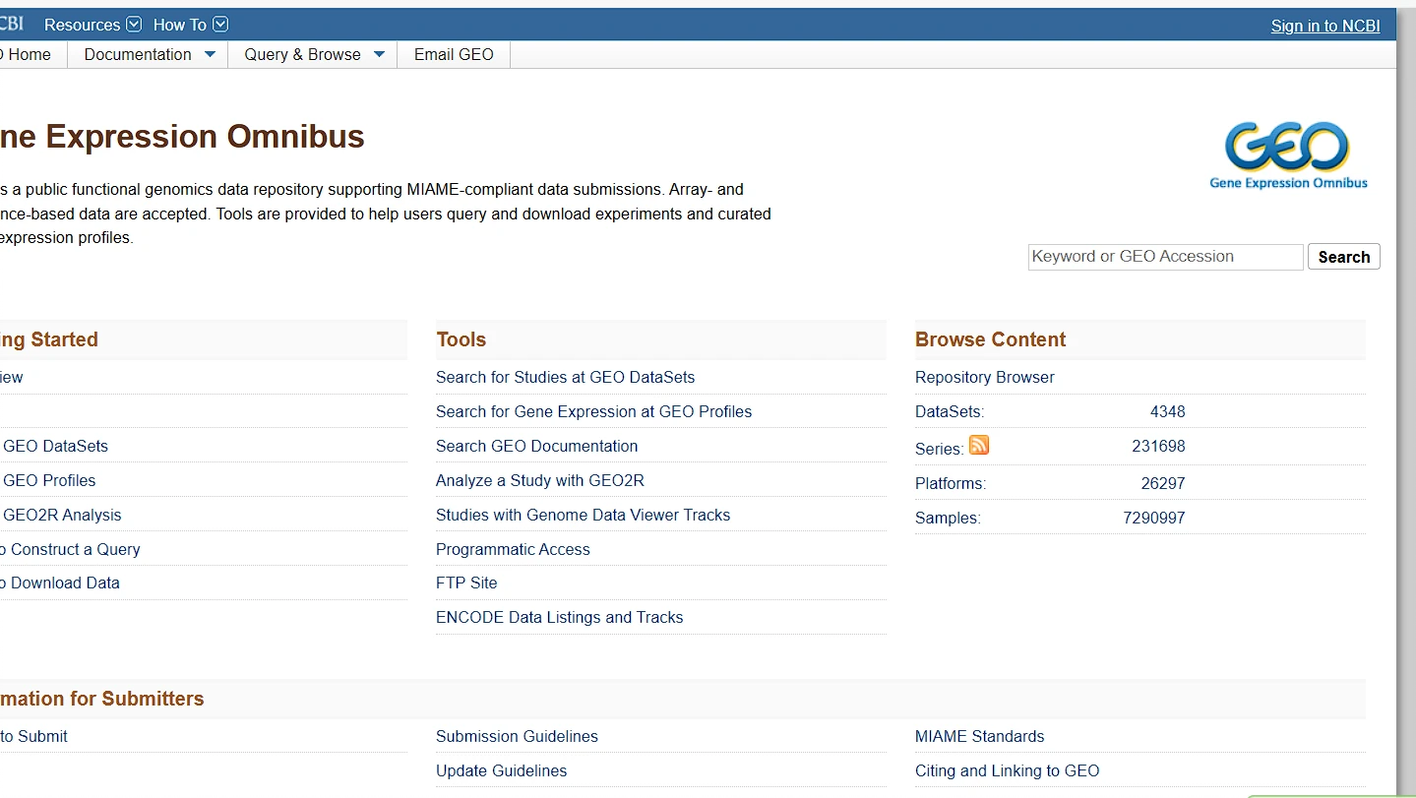Click the GEO Gene Expression Omnibus logo

coord(1288,155)
